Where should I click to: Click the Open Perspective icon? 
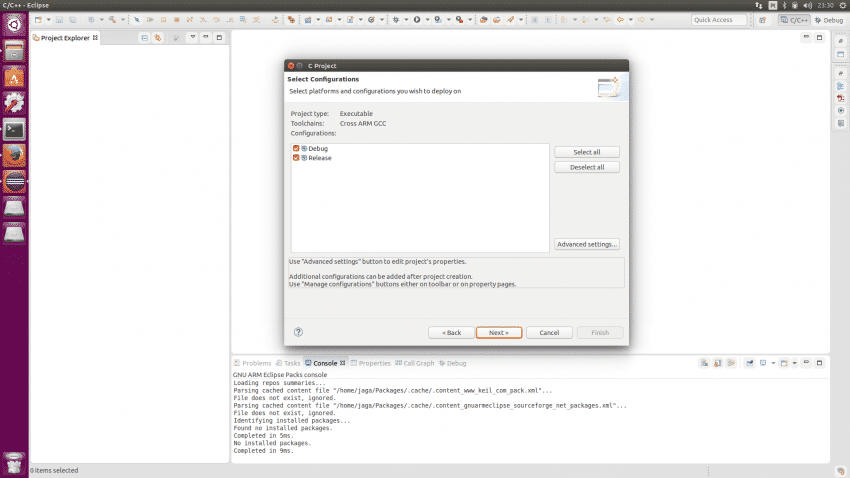click(763, 20)
